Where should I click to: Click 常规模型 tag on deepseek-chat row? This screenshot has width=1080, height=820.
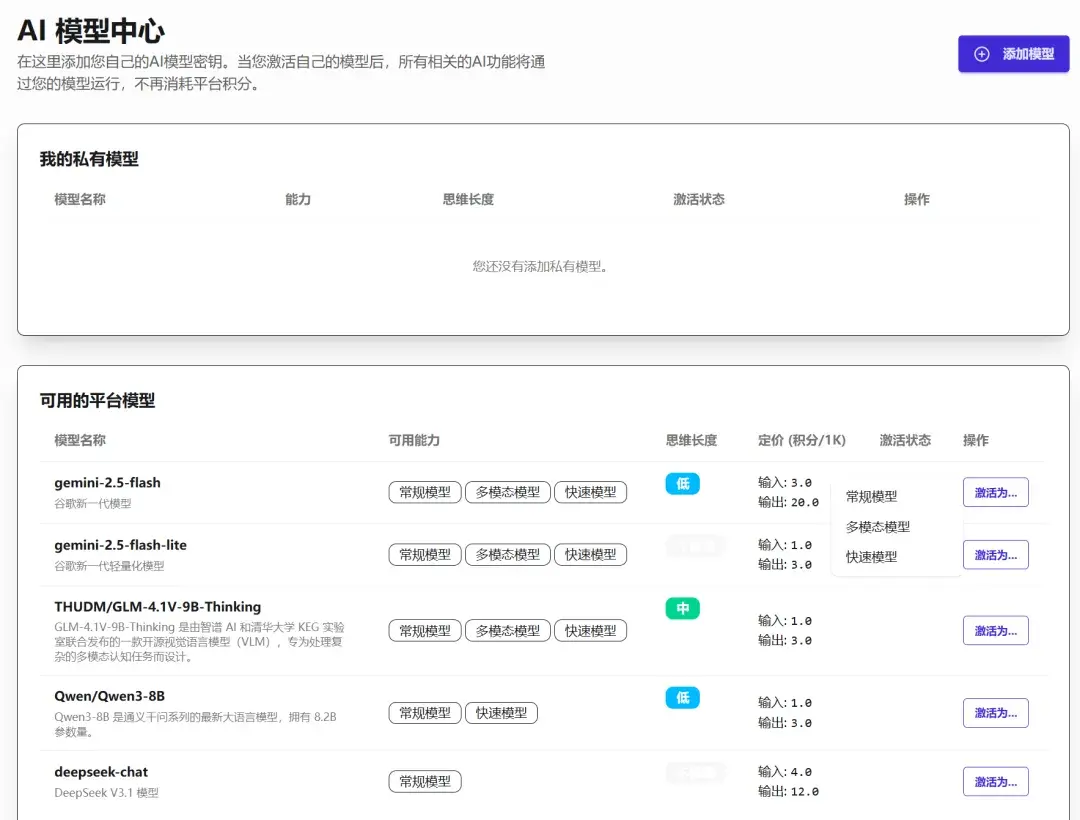(425, 781)
